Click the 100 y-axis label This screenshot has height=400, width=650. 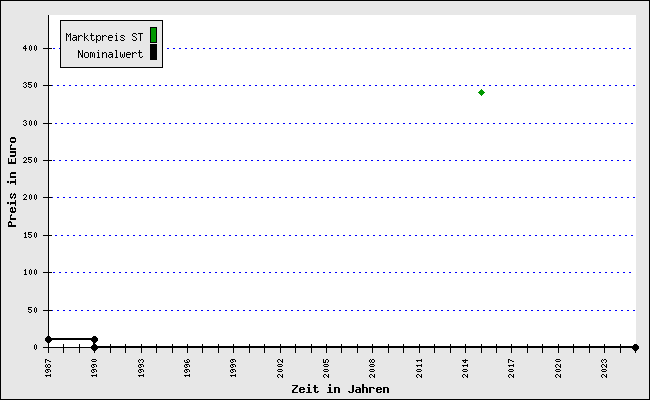pos(30,272)
